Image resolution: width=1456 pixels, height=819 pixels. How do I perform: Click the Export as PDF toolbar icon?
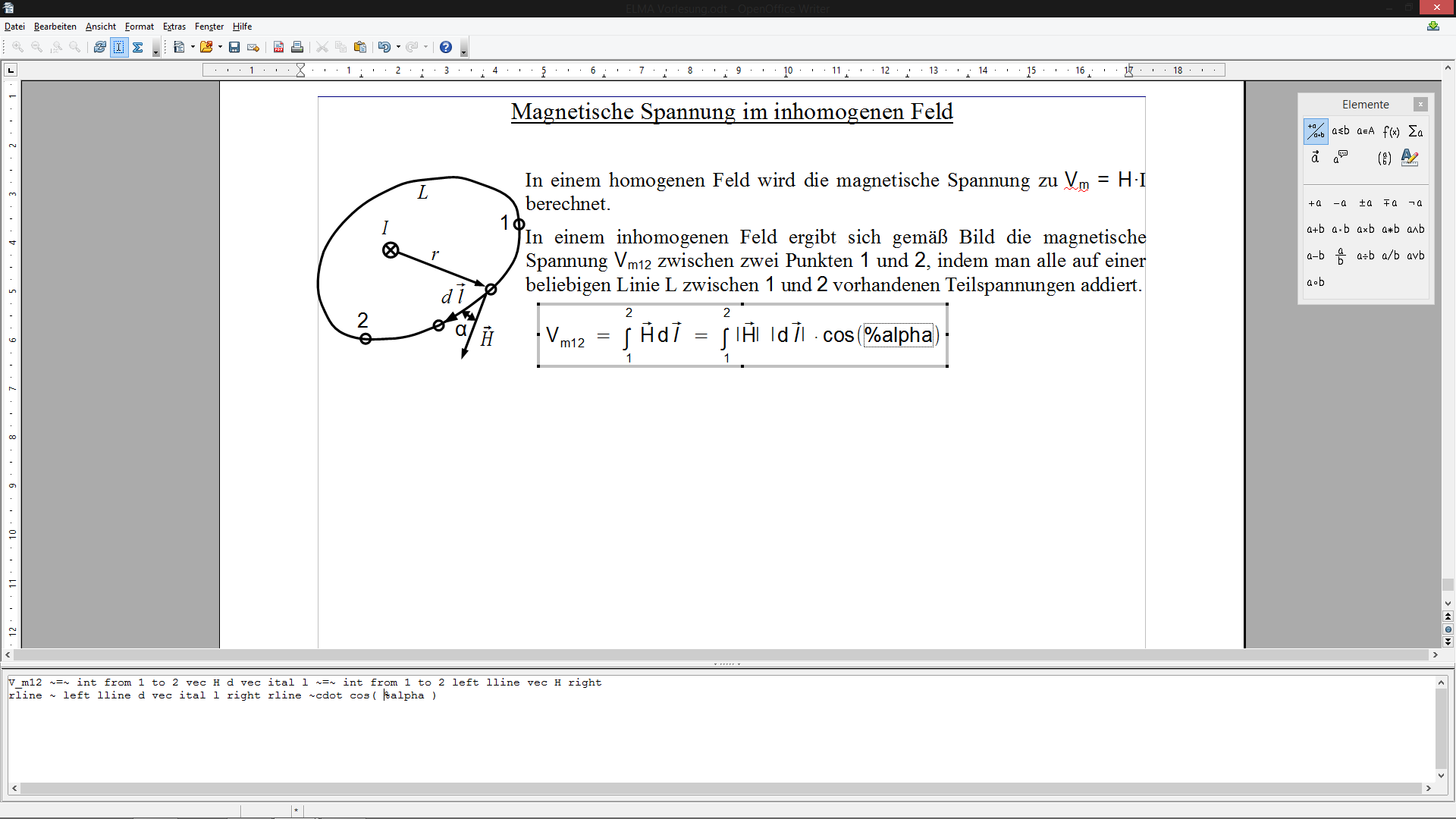(278, 47)
